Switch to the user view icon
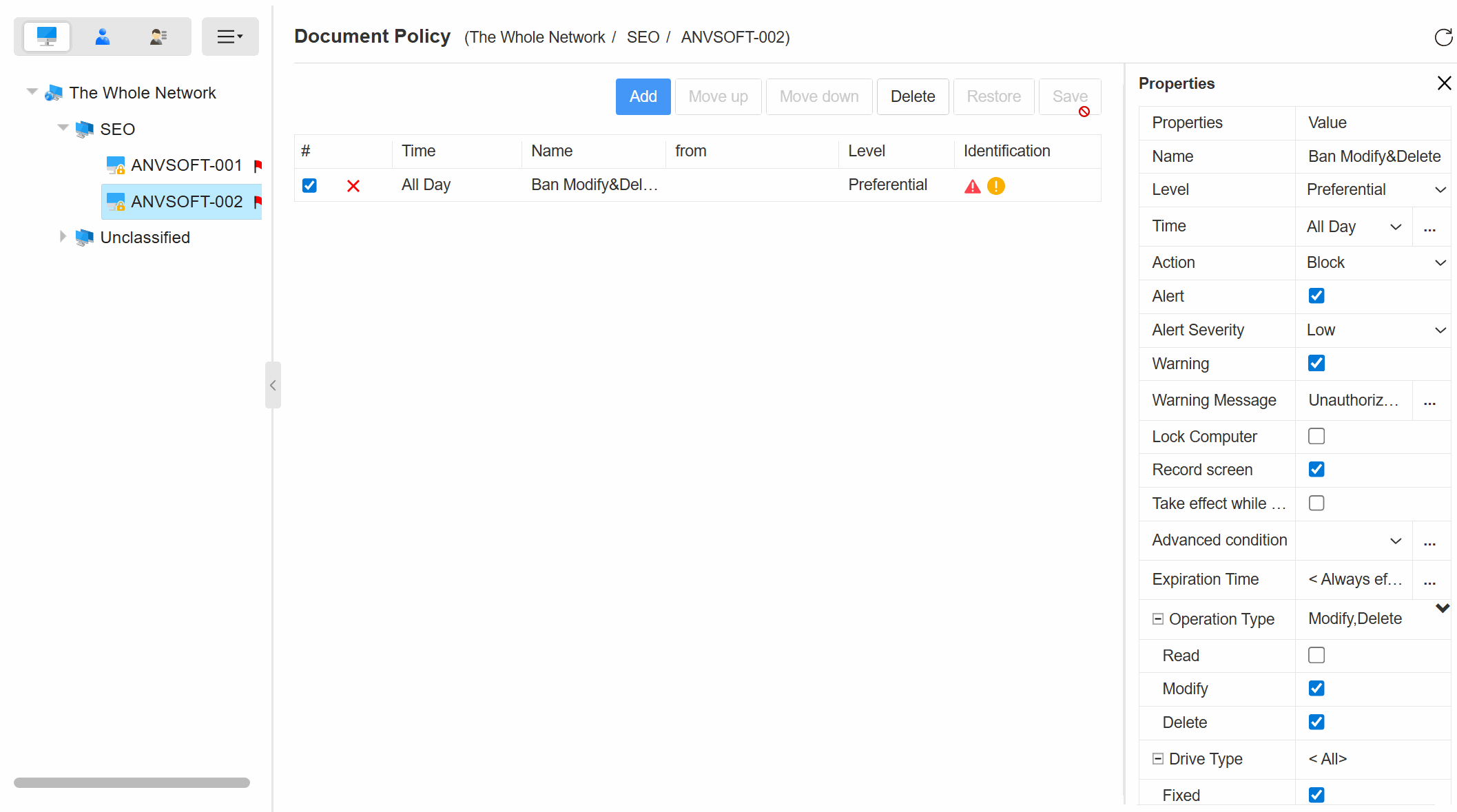The image size is (1457, 812). pyautogui.click(x=103, y=37)
